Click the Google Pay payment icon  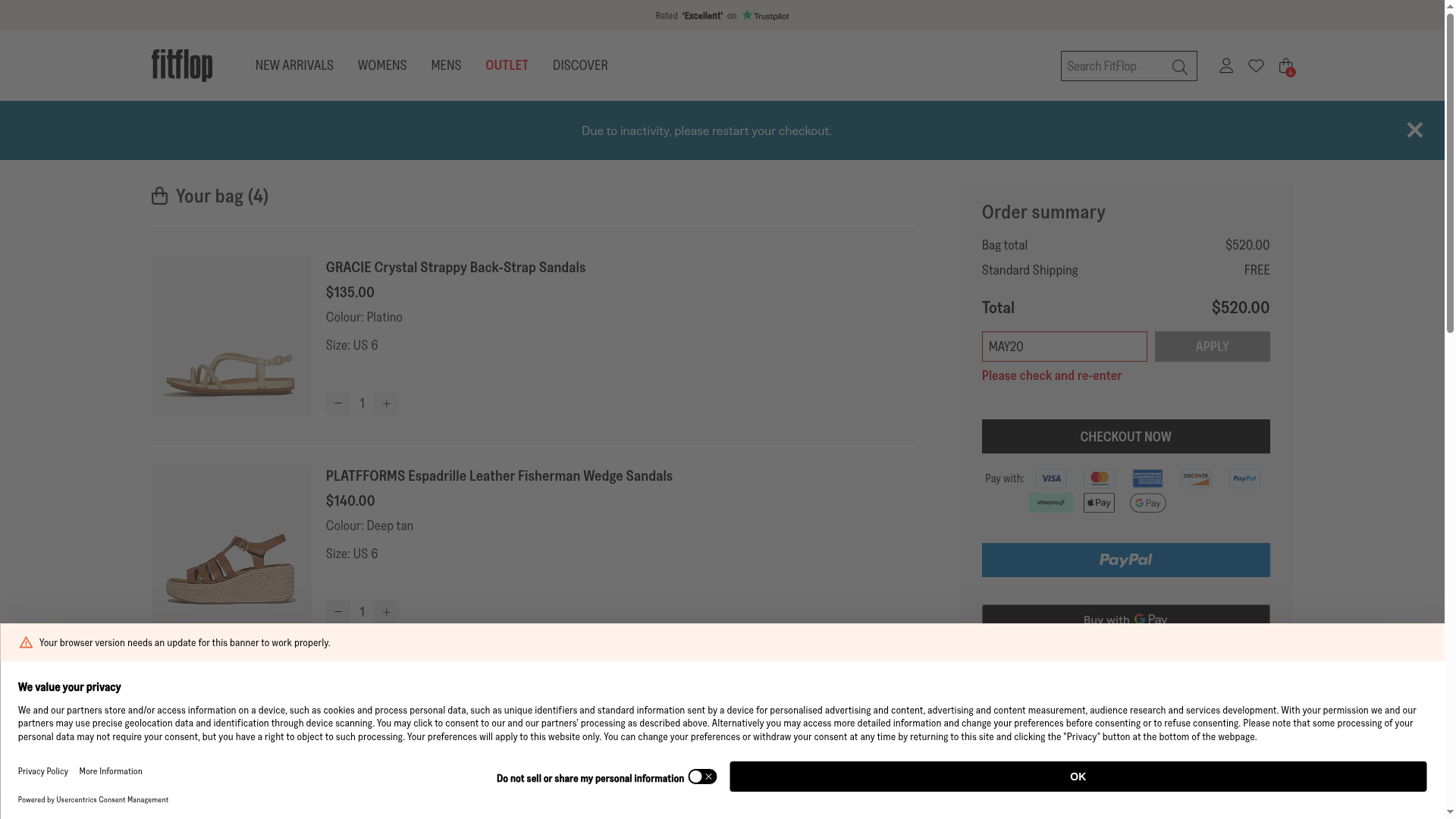1148,503
